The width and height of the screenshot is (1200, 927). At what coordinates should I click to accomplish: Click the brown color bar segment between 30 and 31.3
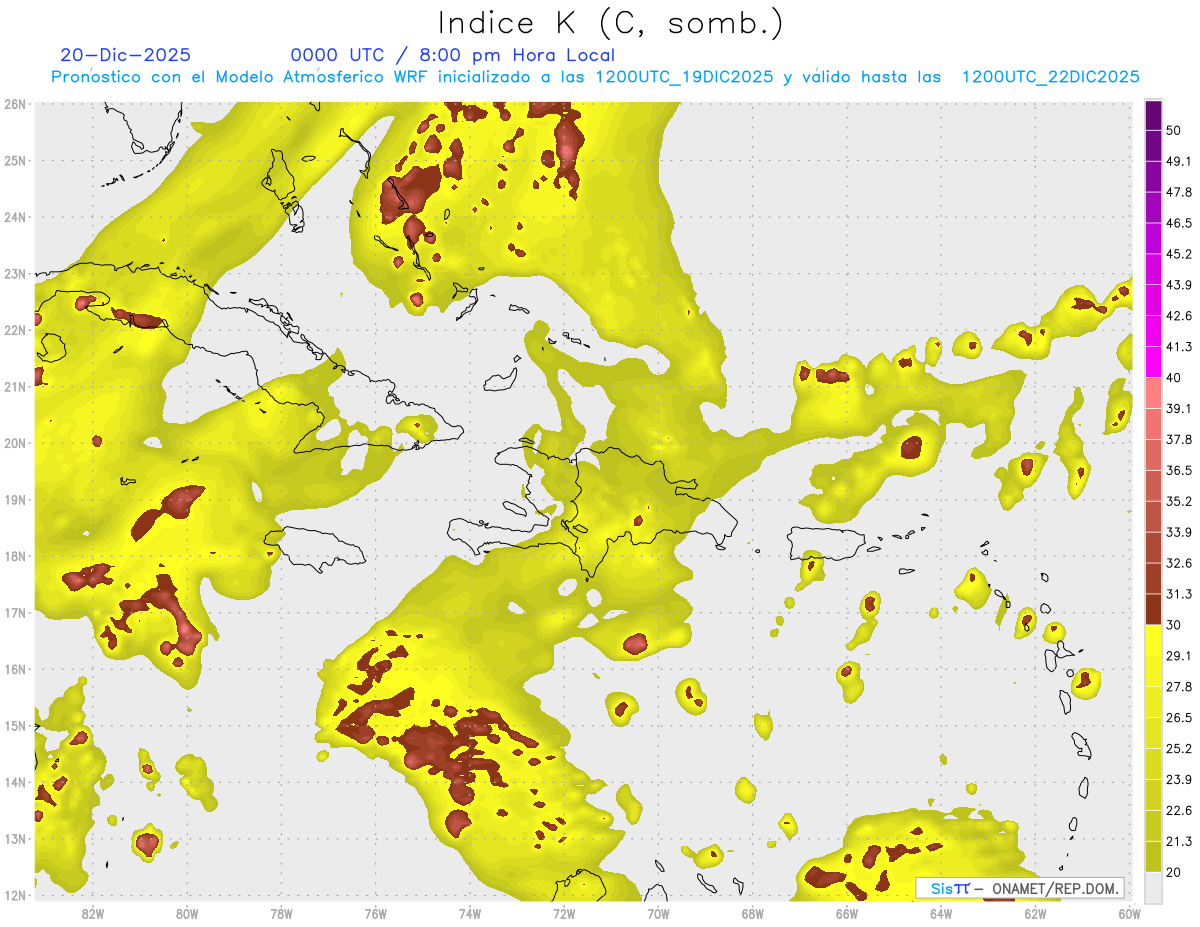point(1153,609)
